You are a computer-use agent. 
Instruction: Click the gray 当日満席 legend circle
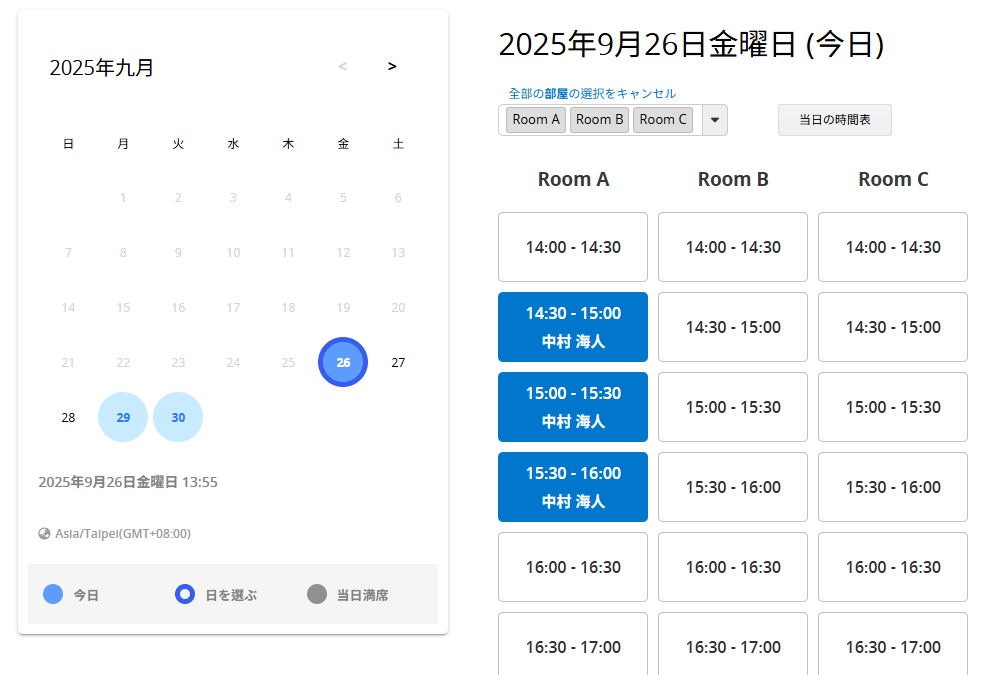(317, 595)
